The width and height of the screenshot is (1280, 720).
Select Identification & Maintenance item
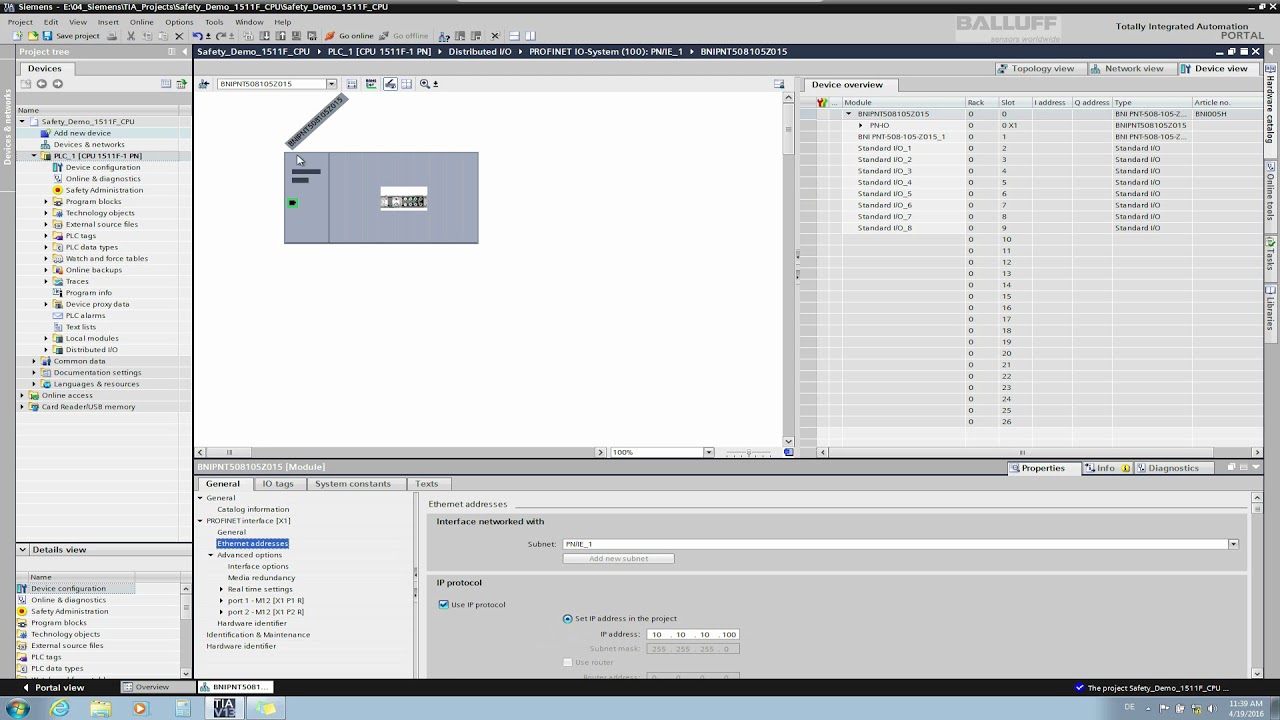pyautogui.click(x=258, y=634)
